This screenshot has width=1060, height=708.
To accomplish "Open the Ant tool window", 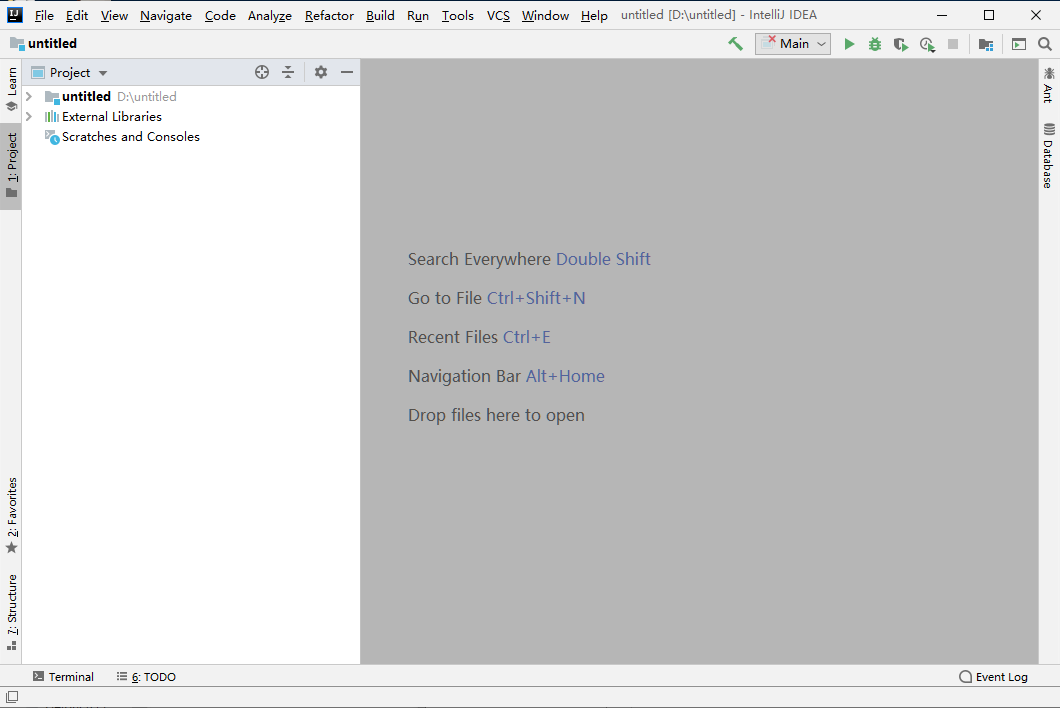I will tap(1049, 85).
